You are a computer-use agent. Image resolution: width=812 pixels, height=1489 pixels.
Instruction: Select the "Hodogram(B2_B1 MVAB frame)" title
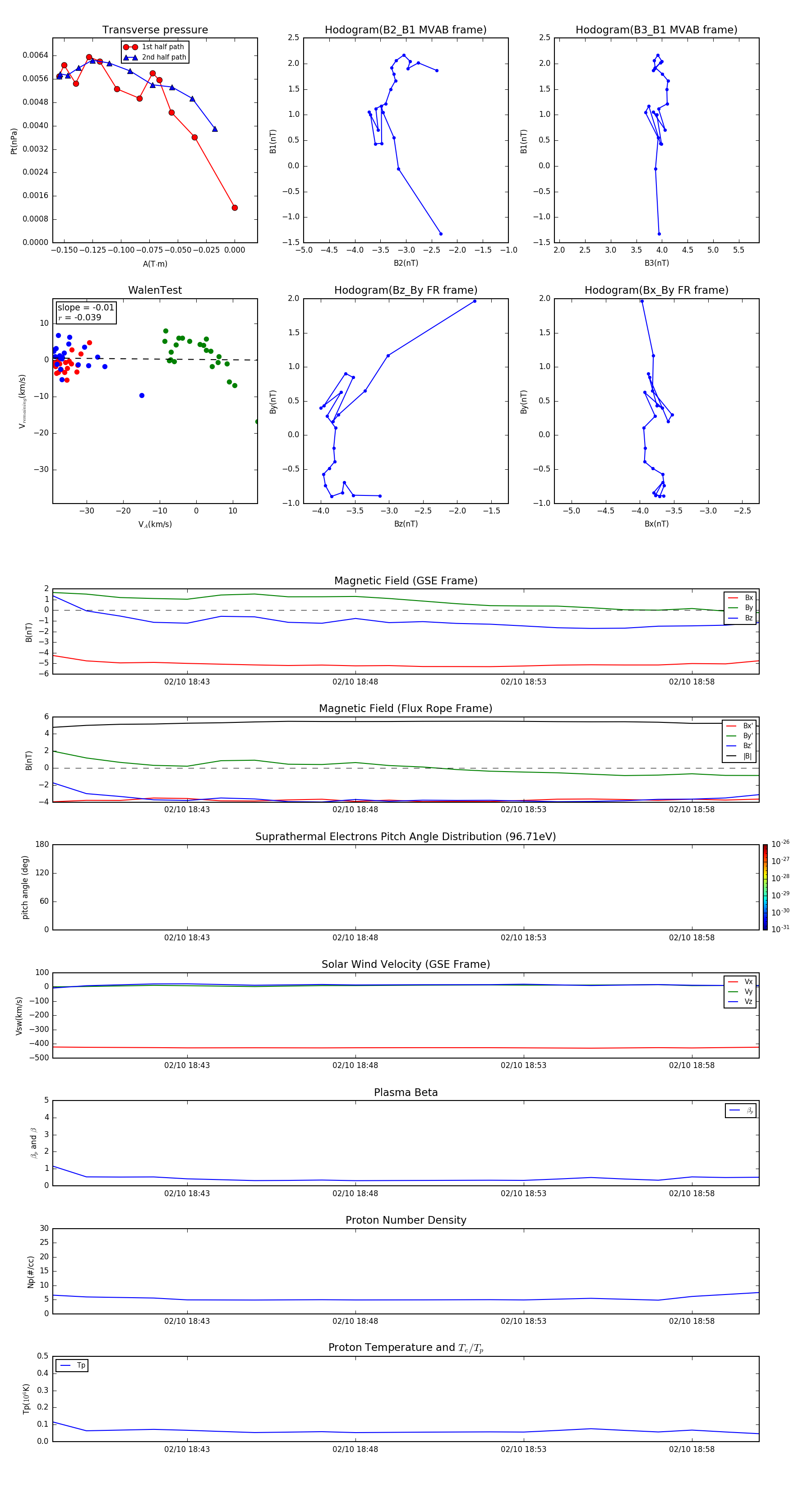(x=406, y=29)
